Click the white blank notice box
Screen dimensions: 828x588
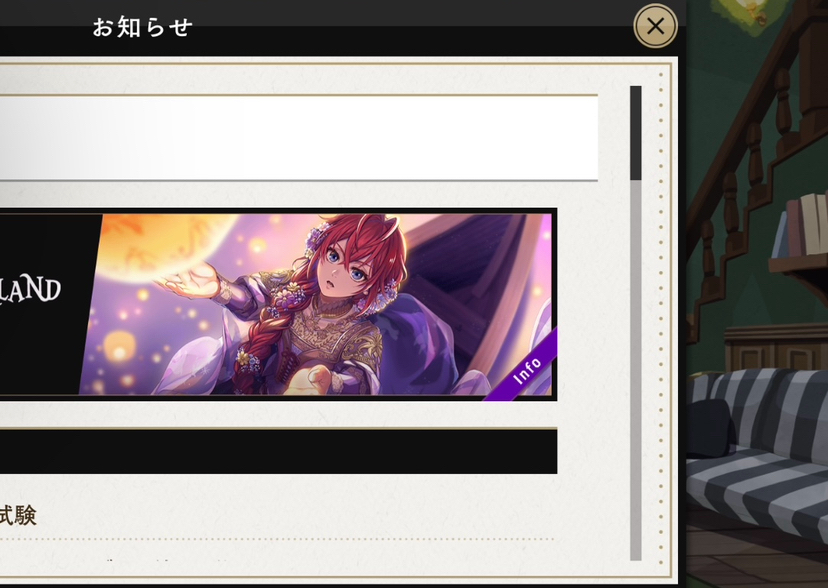tap(299, 138)
